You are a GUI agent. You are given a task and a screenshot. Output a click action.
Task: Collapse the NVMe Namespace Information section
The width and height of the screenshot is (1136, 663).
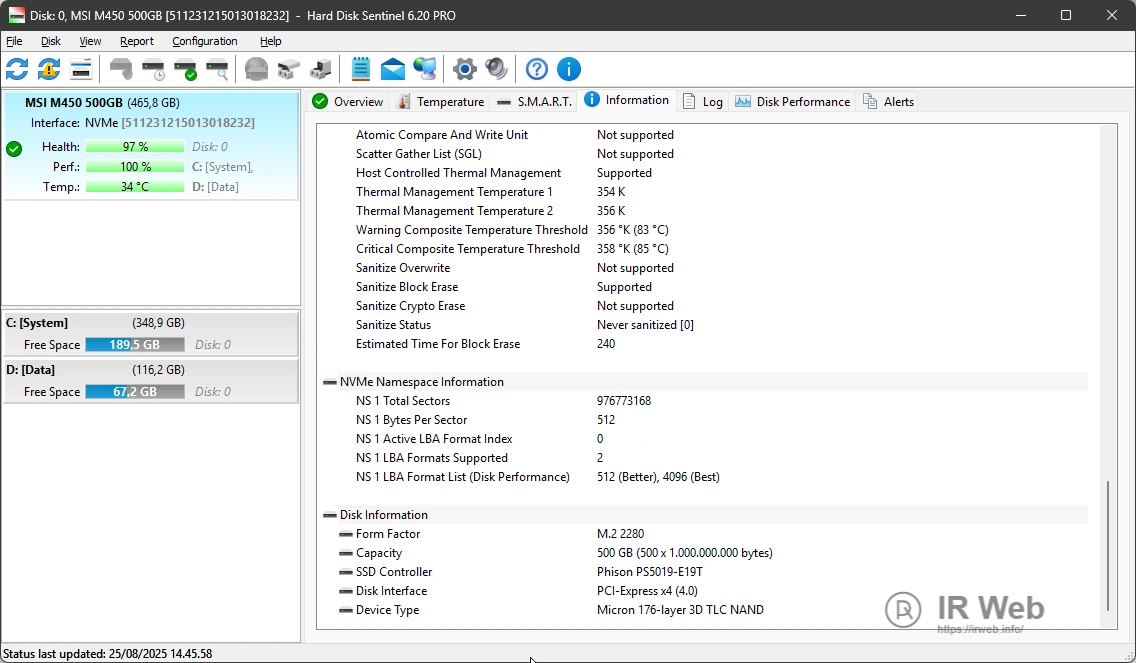pos(330,382)
